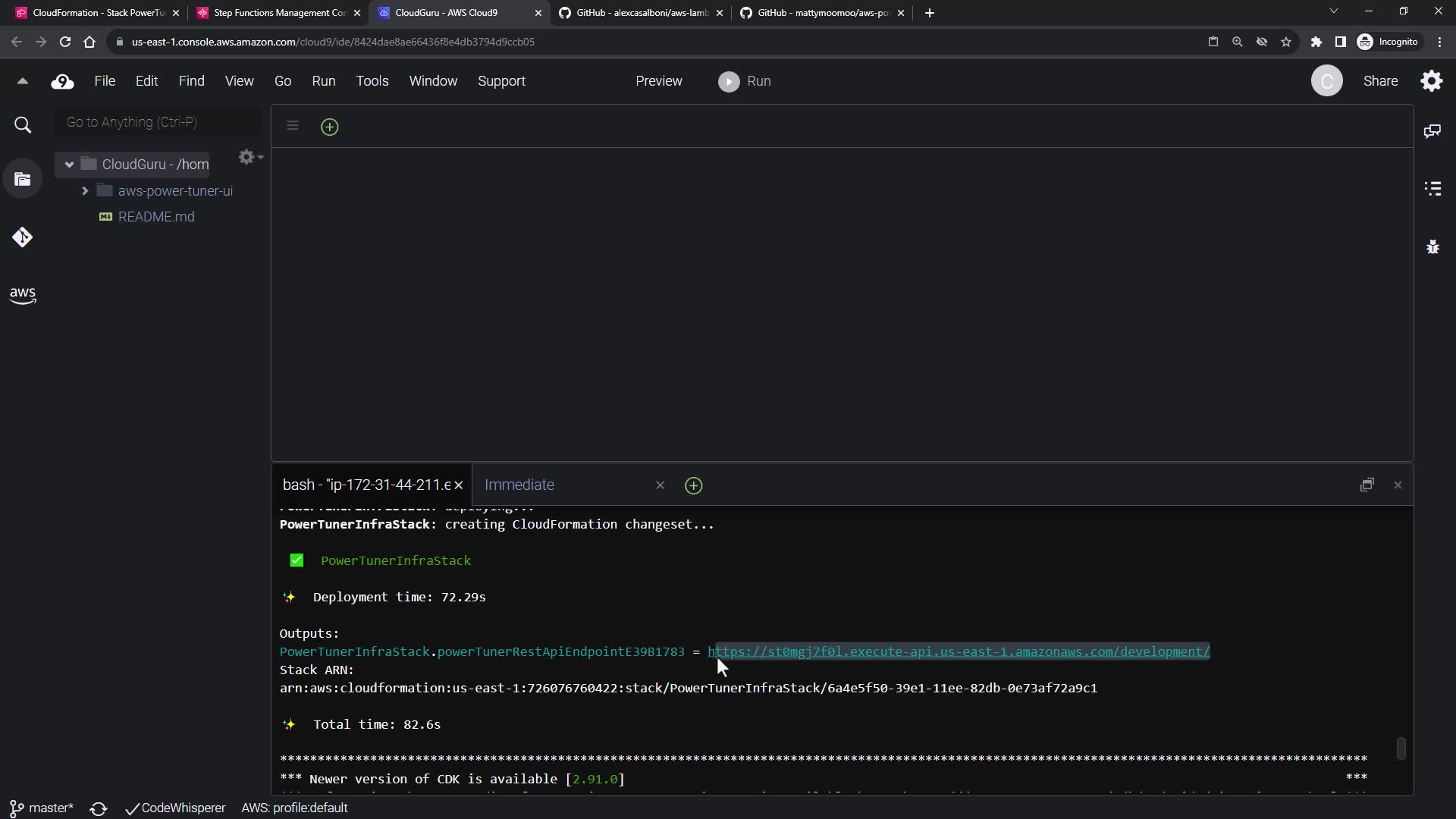The height and width of the screenshot is (819, 1456).
Task: Maximize the terminal panel pane
Action: coord(1367,485)
